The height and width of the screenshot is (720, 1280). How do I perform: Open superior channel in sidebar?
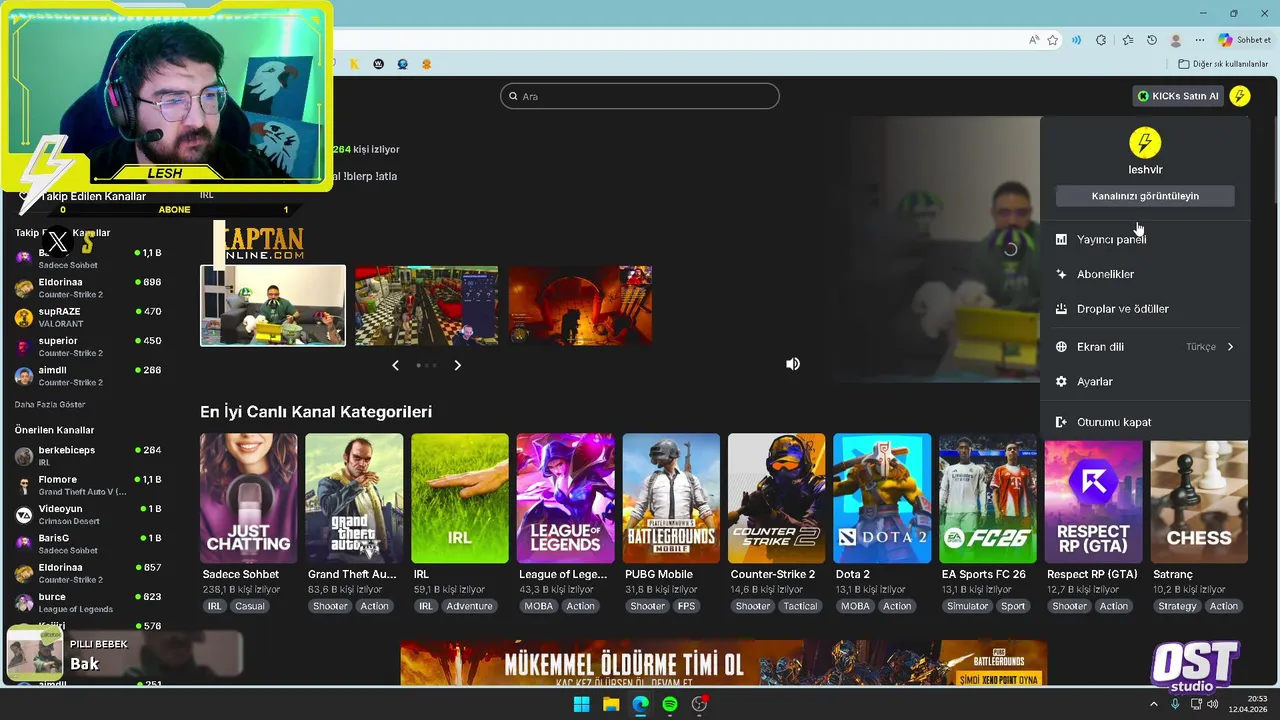tap(88, 346)
